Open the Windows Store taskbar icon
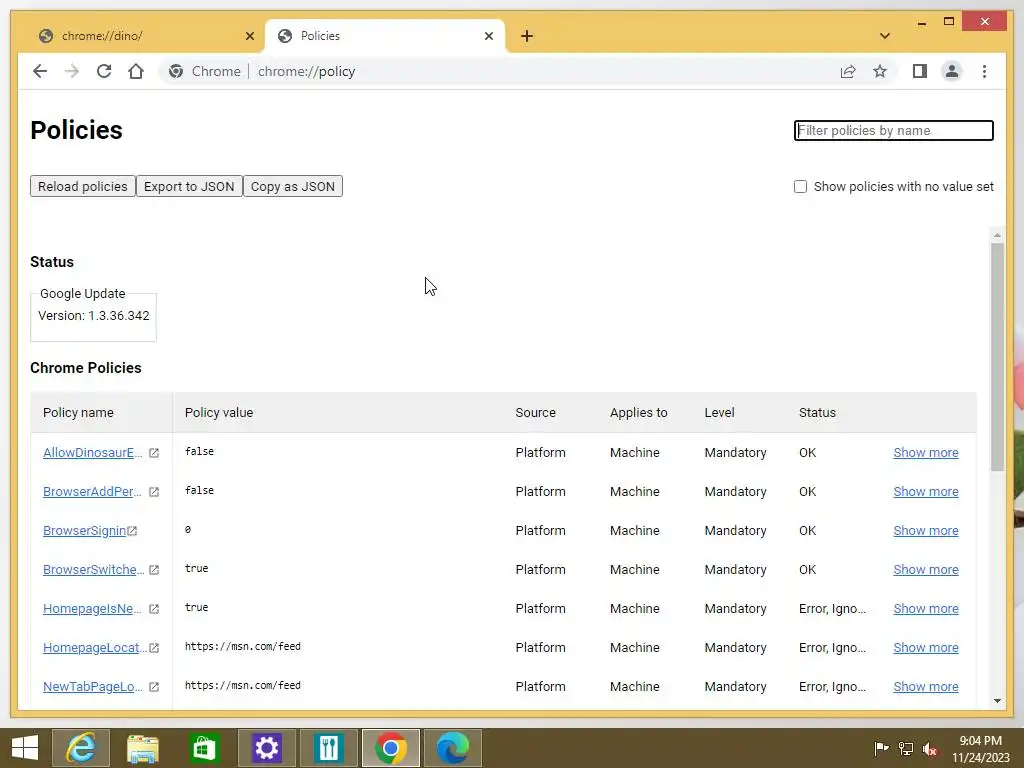This screenshot has height=768, width=1024. coord(204,748)
